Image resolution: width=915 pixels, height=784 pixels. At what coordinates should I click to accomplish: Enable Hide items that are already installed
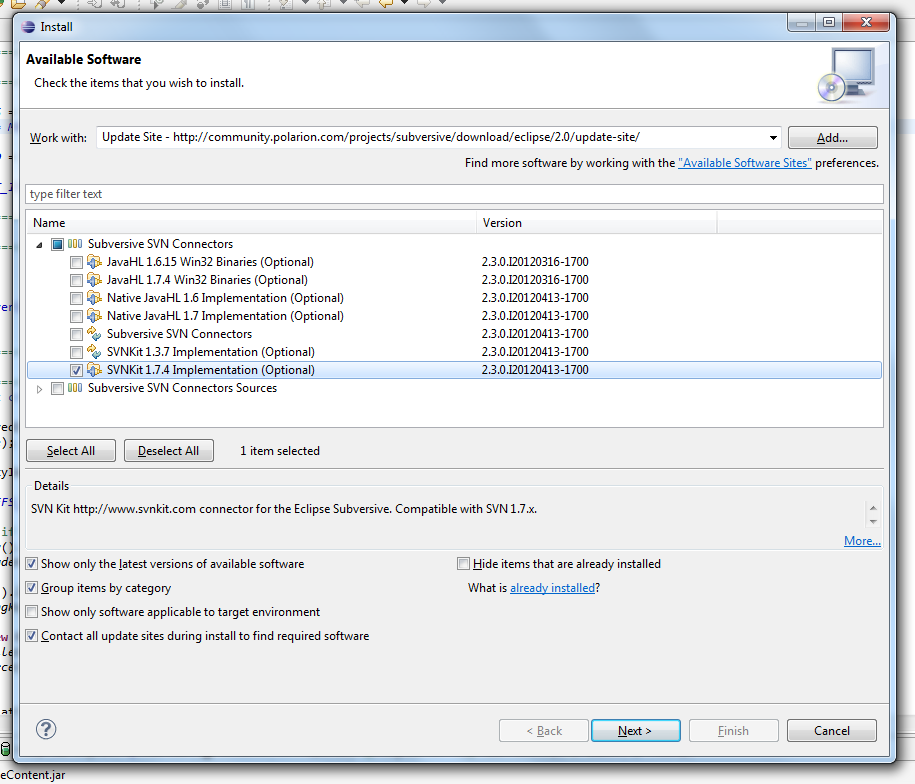[x=463, y=564]
